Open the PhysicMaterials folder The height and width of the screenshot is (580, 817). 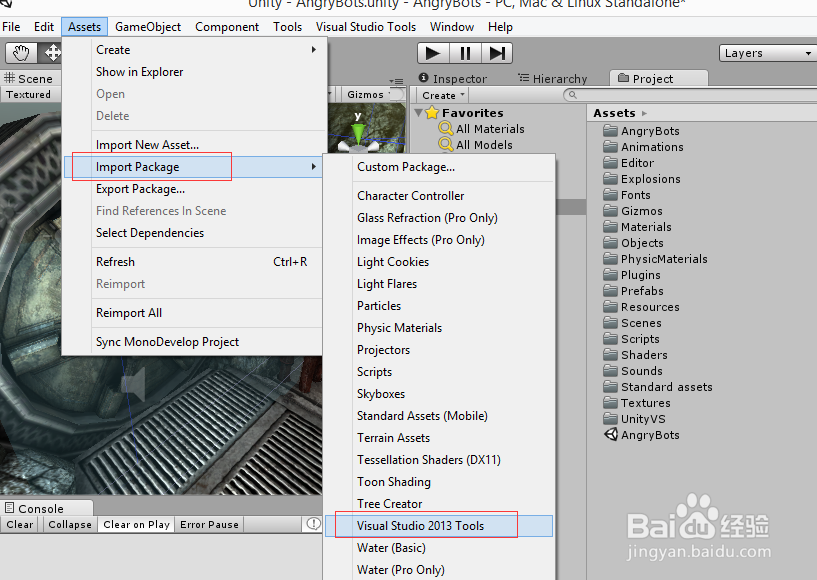pyautogui.click(x=655, y=259)
